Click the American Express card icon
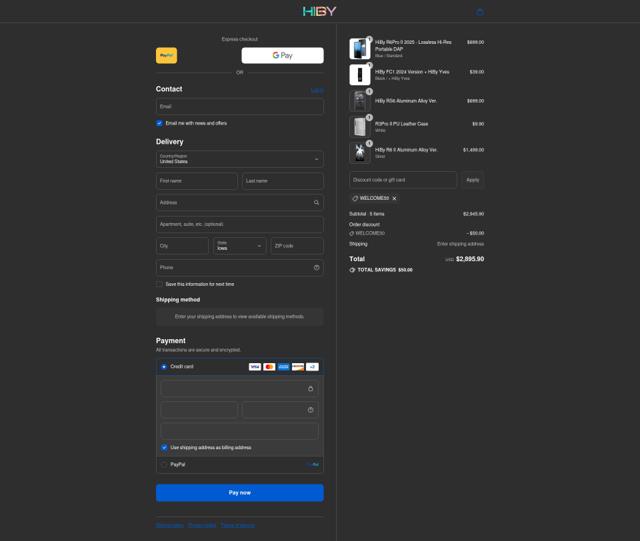 click(284, 367)
